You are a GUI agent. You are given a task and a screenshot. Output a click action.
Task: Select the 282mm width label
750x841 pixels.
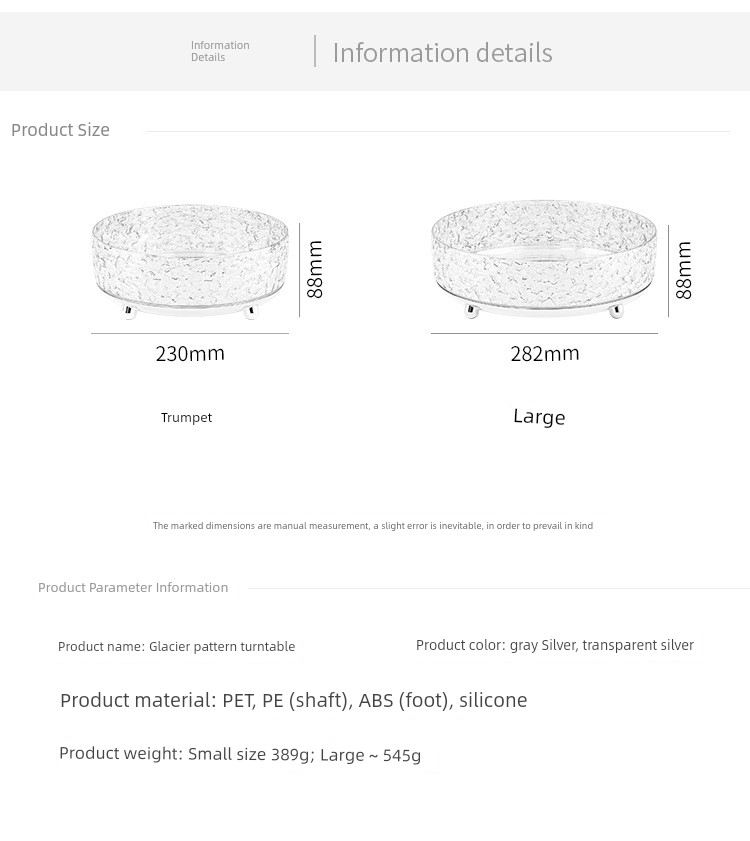coord(545,353)
